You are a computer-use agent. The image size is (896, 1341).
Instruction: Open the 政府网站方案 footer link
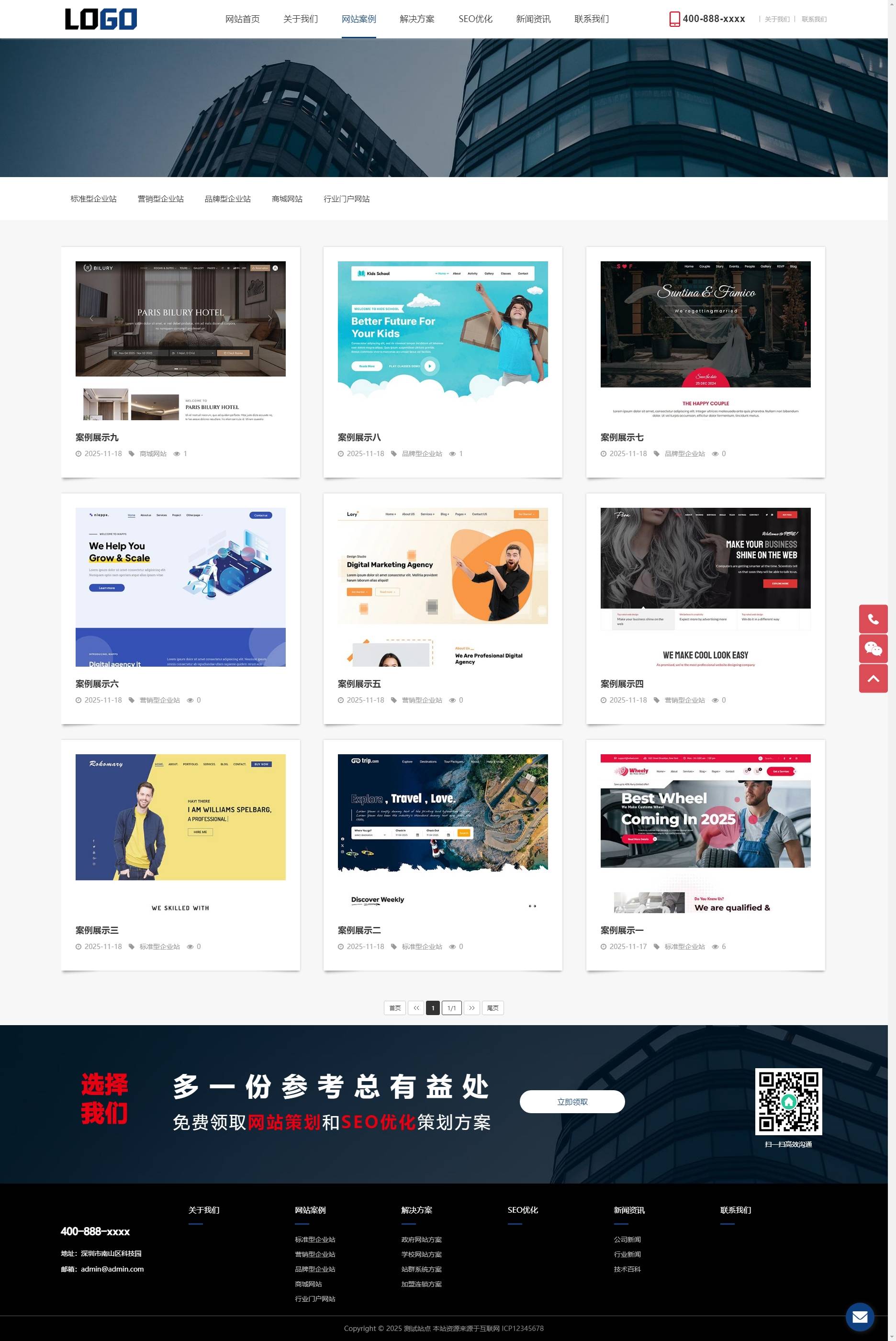tap(421, 1239)
